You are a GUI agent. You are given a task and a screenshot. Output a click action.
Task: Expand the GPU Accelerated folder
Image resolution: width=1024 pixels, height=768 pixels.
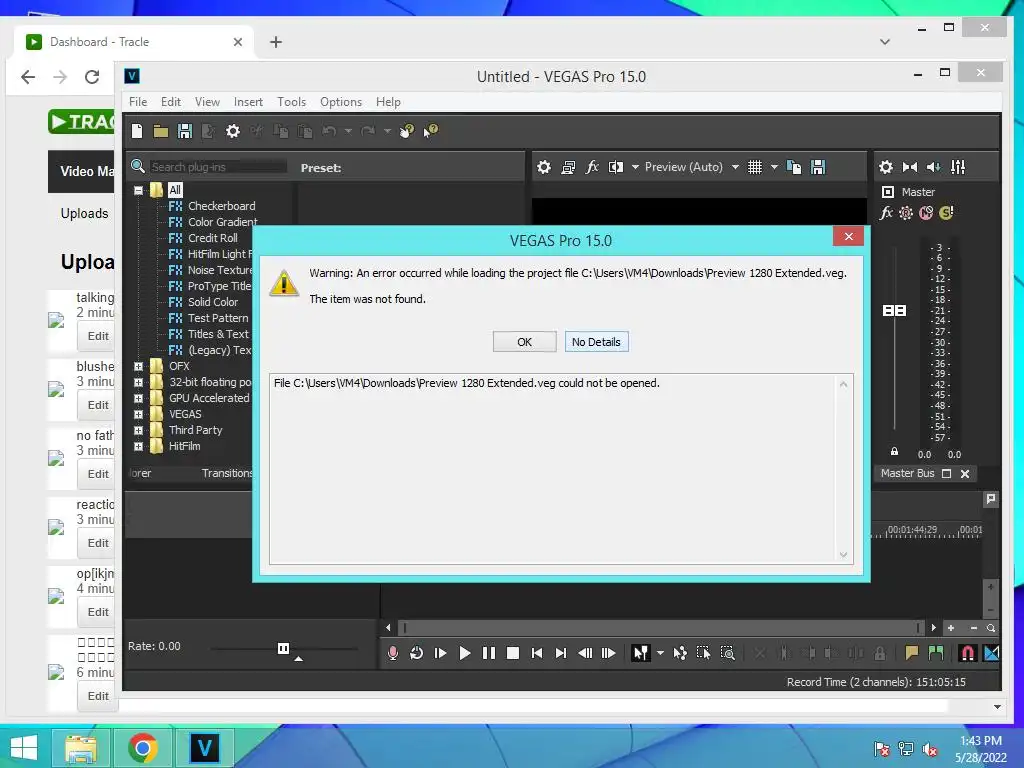coord(138,398)
